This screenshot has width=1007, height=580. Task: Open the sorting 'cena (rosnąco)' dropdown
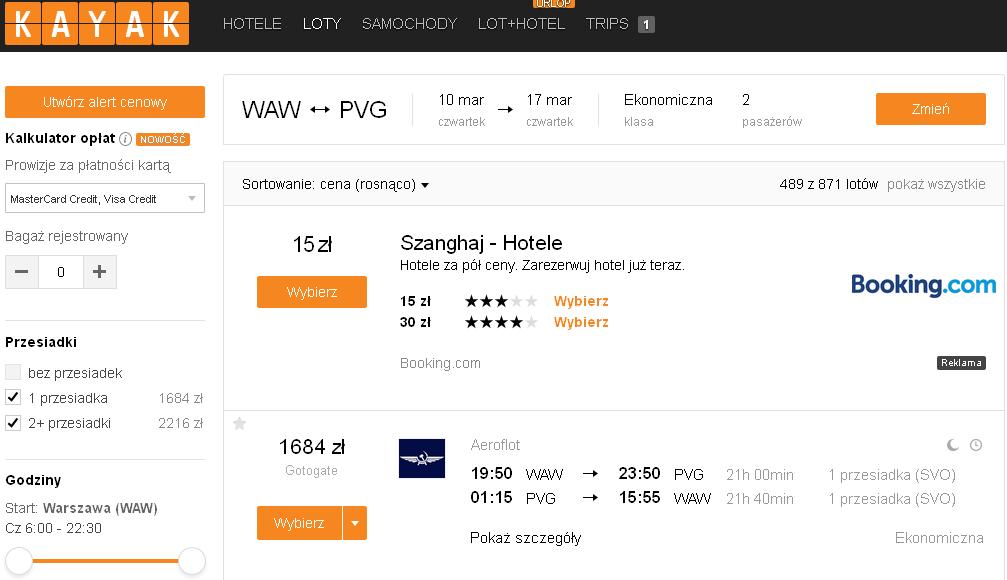(x=335, y=184)
